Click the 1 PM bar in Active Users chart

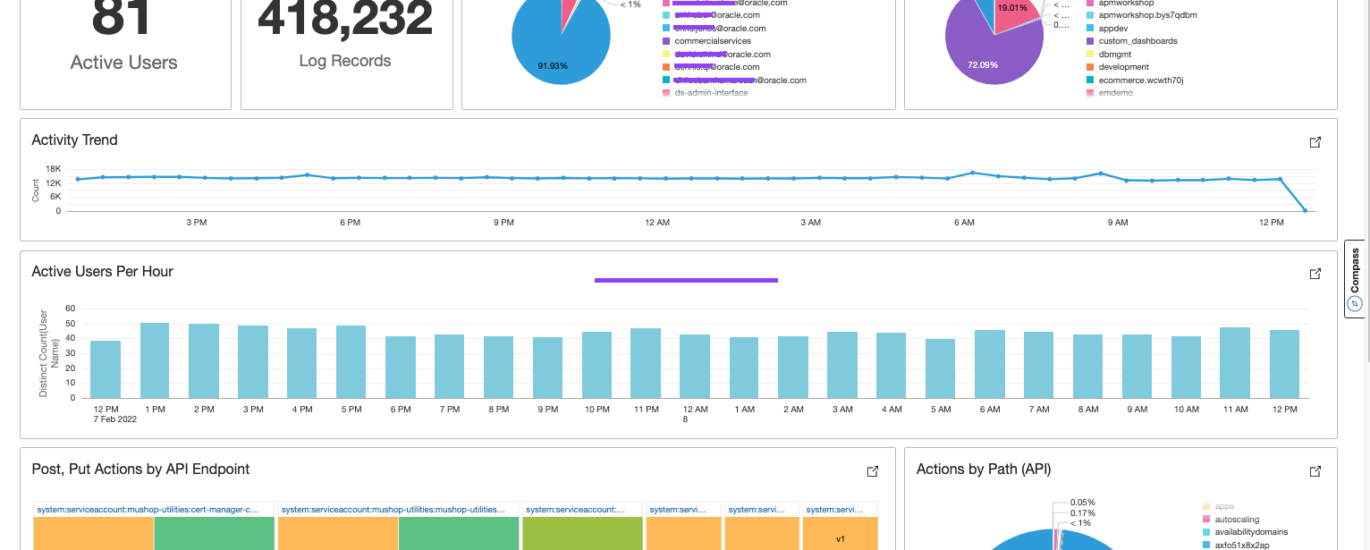[154, 360]
